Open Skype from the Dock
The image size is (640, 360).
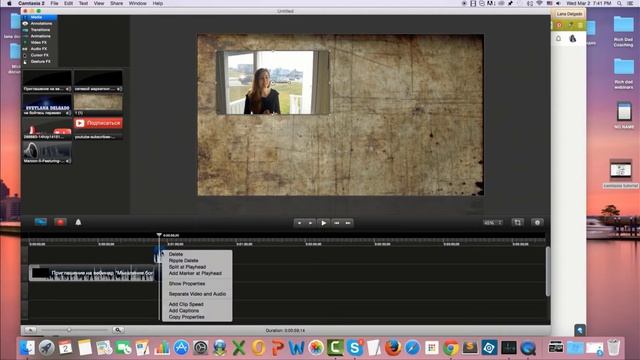coord(355,348)
